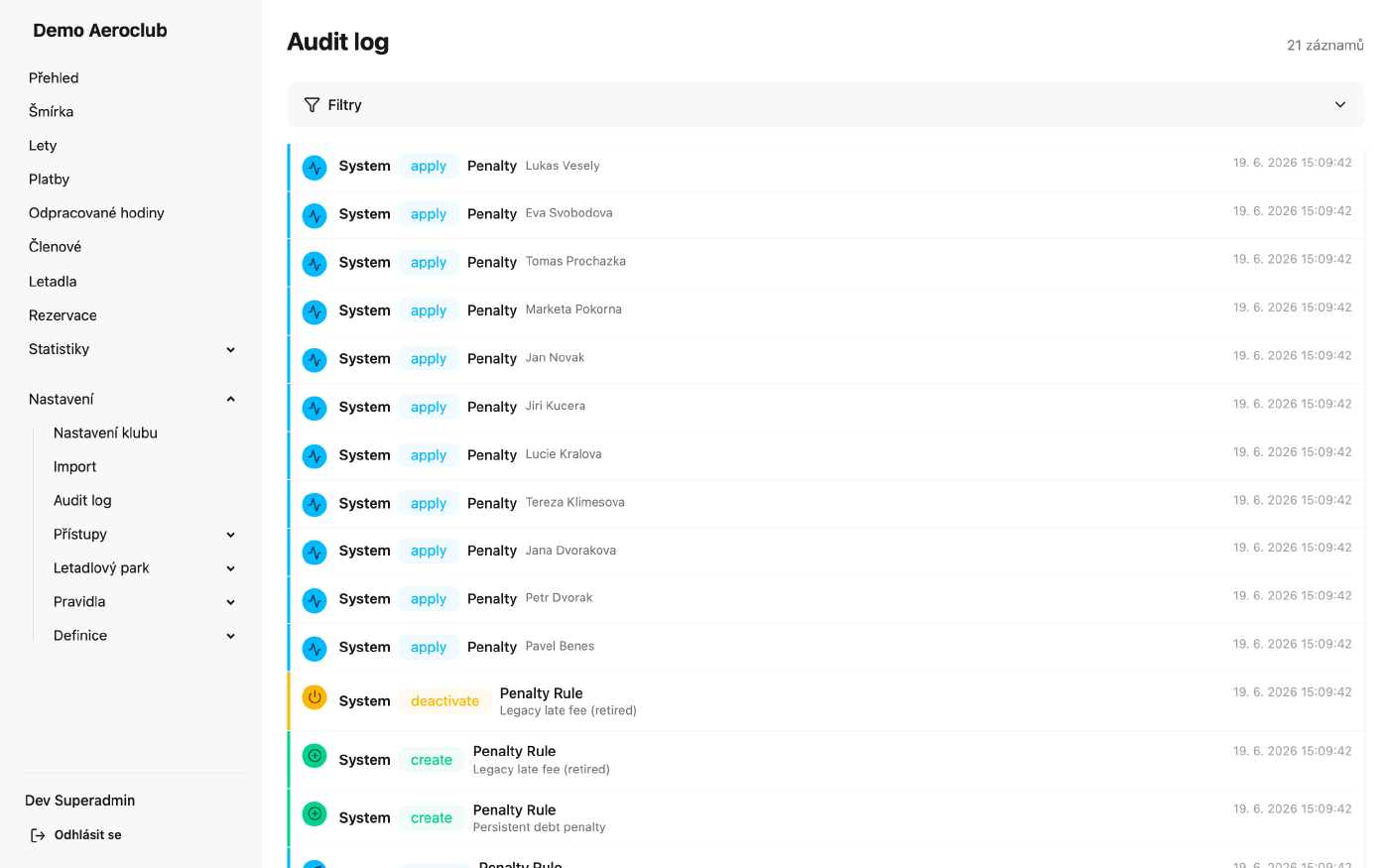Click the activity icon in Pavel Benes row
This screenshot has width=1389, height=868.
(315, 648)
